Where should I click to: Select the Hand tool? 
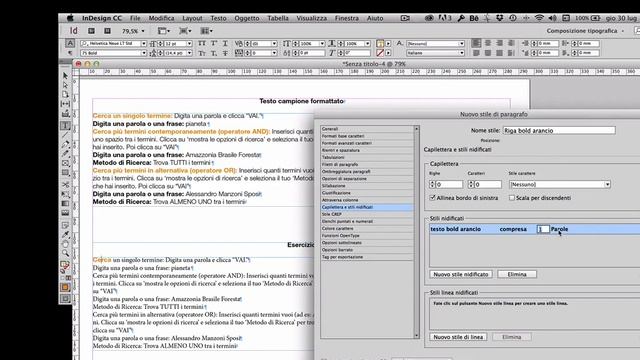click(x=65, y=244)
